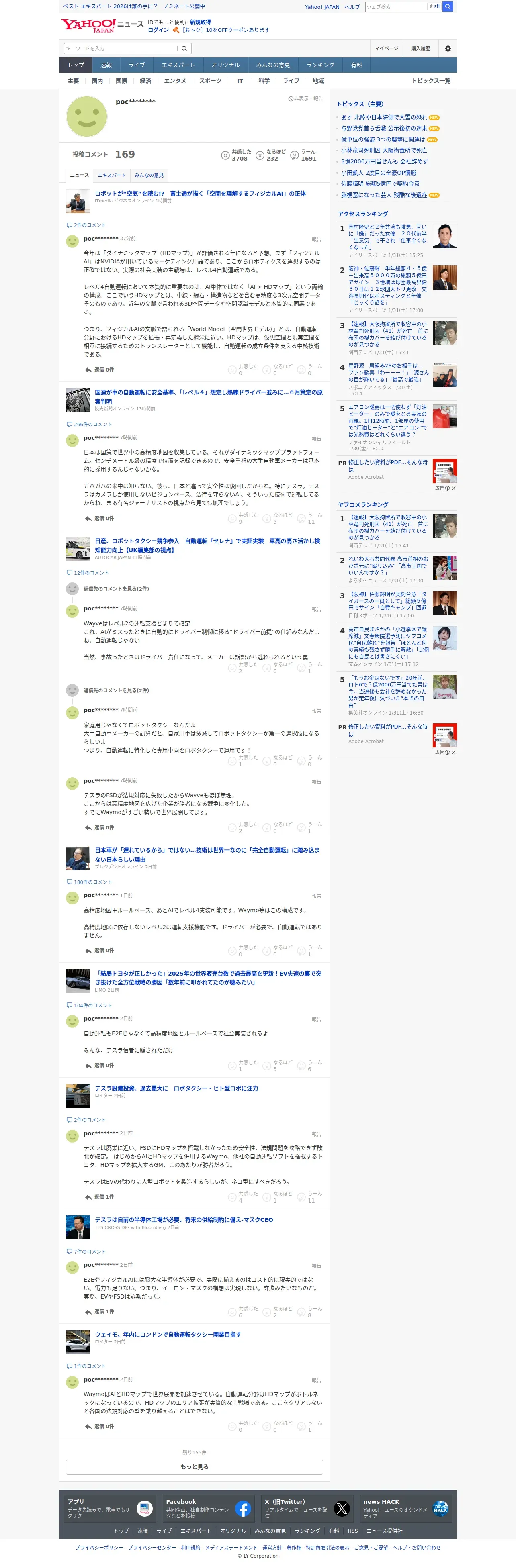Click thumbnail of エアコン暖房 ranking article
This screenshot has width=516, height=1568.
pos(445,416)
